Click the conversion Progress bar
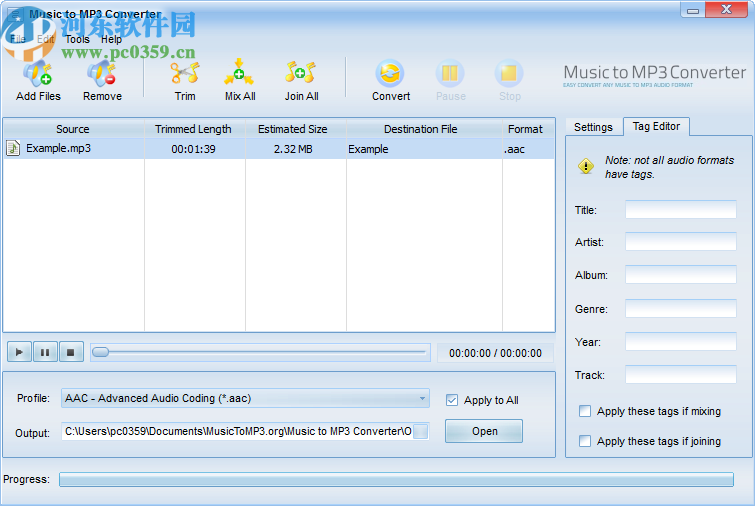The height and width of the screenshot is (506, 755). coord(396,480)
